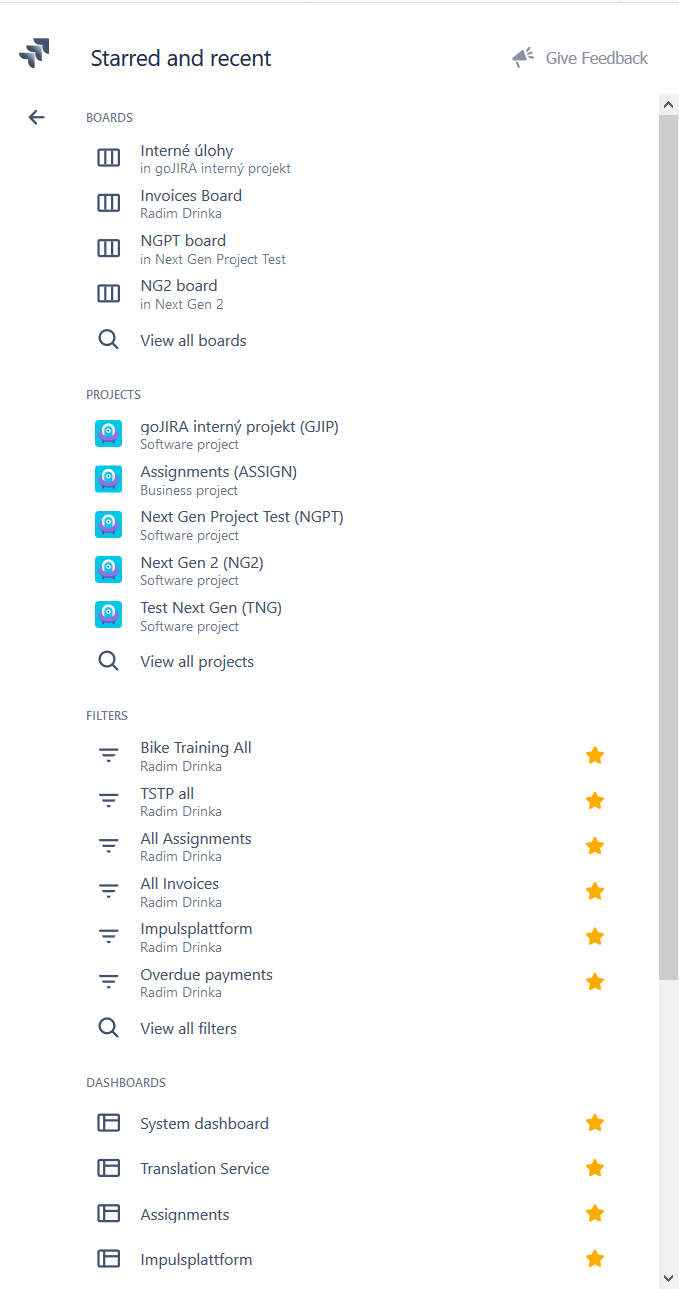
Task: Click the Bike Training All filter icon
Action: point(108,756)
